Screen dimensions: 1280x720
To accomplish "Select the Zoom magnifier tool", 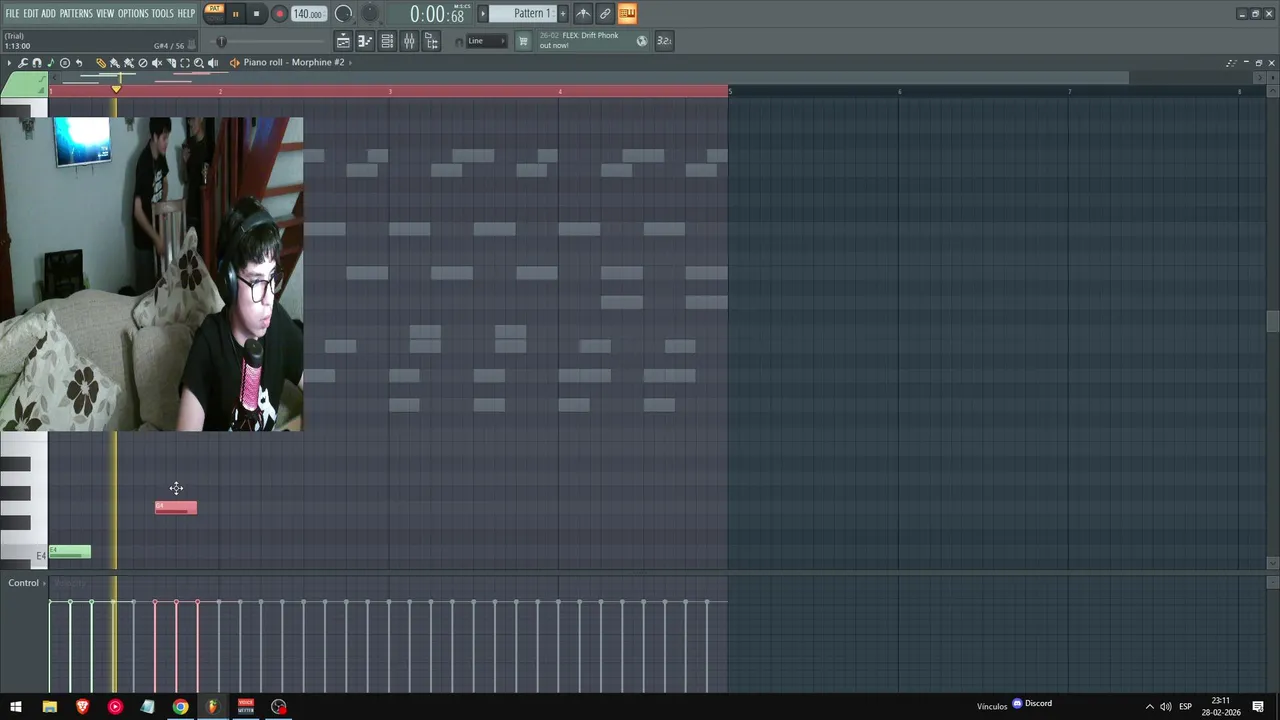I will 199,63.
